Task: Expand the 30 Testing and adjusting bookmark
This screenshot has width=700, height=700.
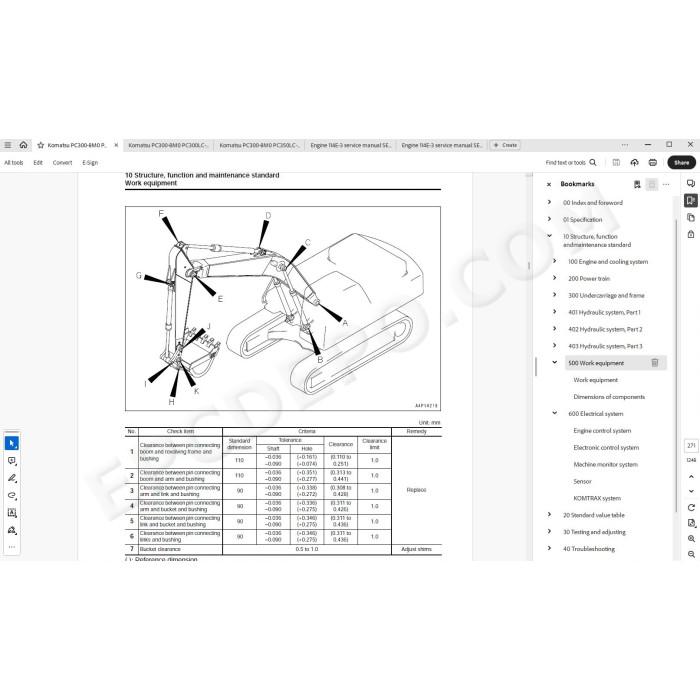Action: pyautogui.click(x=550, y=532)
